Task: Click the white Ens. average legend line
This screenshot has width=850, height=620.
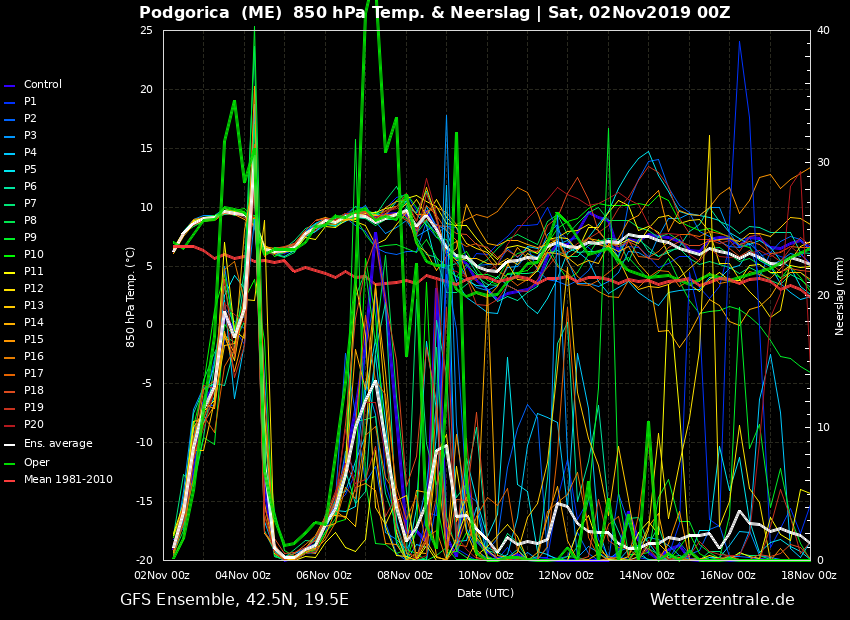Action: 10,445
